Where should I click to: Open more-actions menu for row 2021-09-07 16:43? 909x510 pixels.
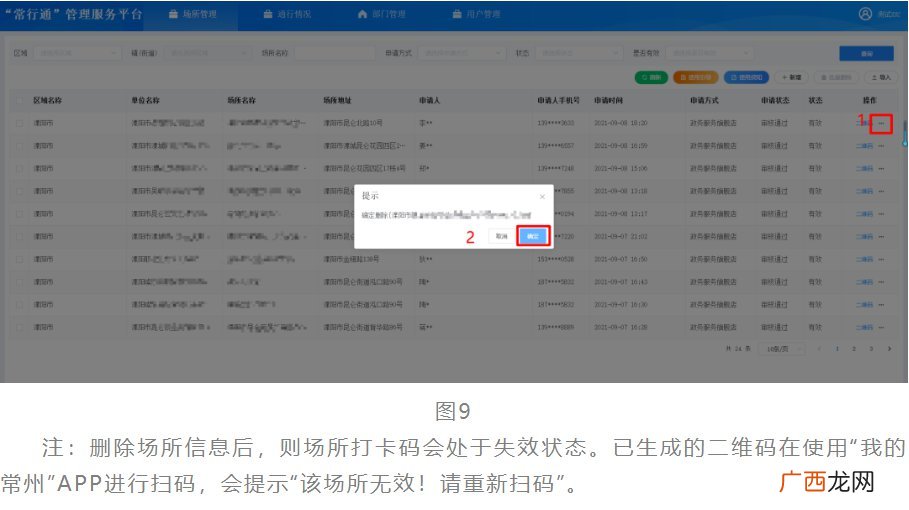(x=881, y=282)
